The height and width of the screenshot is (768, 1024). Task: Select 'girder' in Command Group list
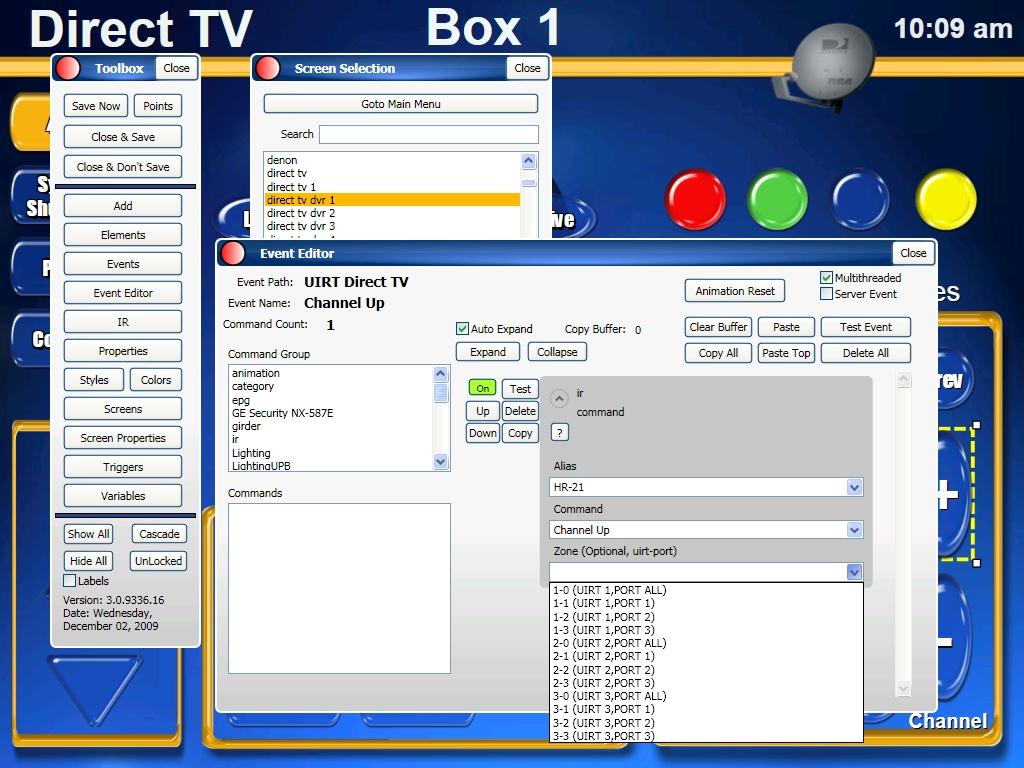pyautogui.click(x=331, y=426)
